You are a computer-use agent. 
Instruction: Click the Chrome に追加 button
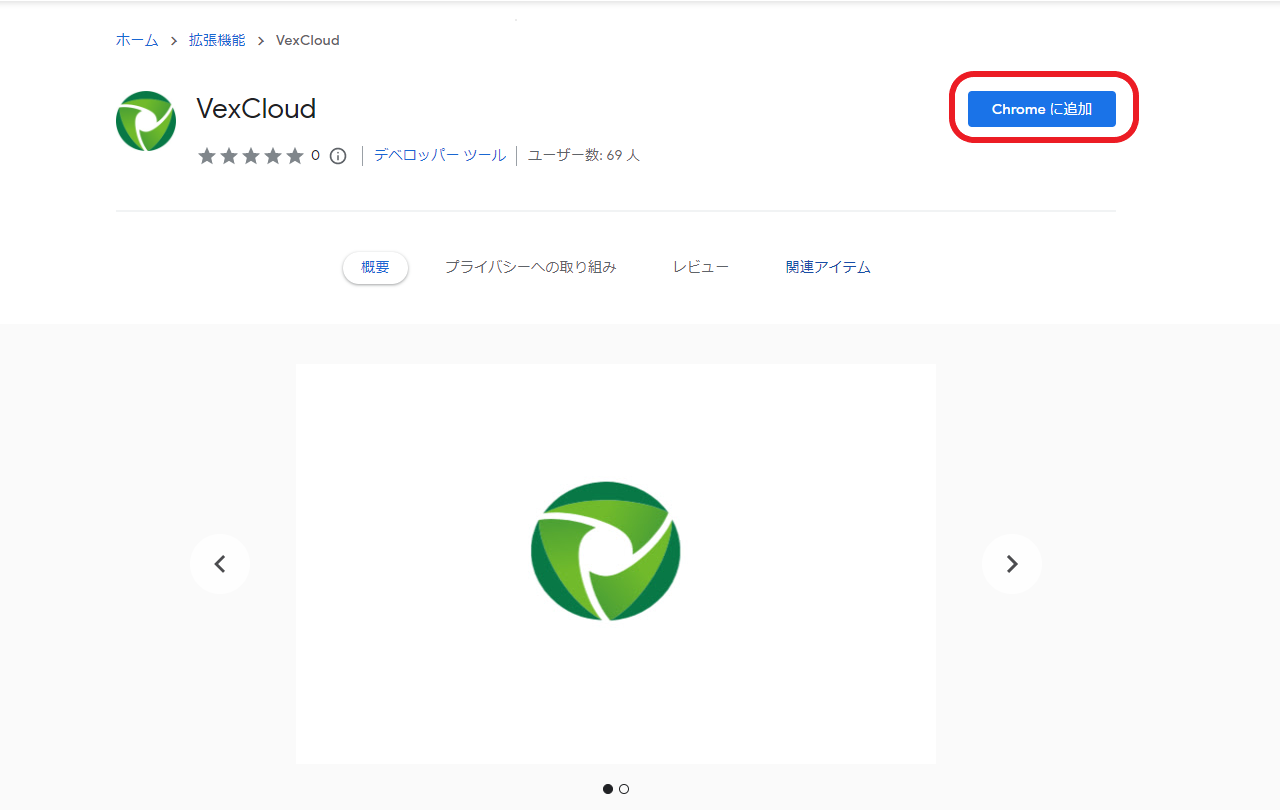tap(1042, 109)
